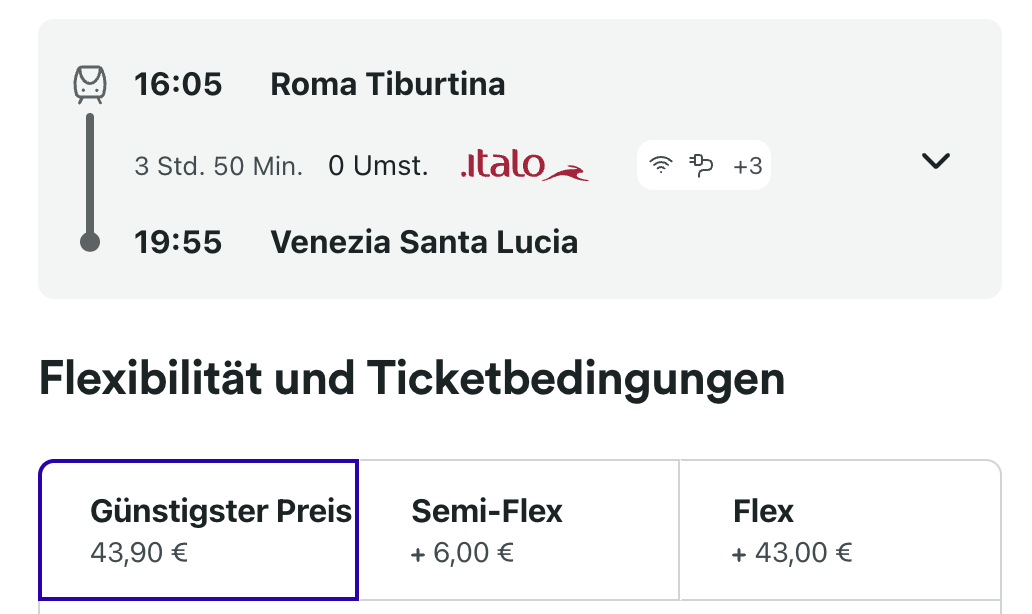Viewport: 1032px width, 614px height.
Task: Select the Günstigster Preis fare option
Action: click(198, 529)
